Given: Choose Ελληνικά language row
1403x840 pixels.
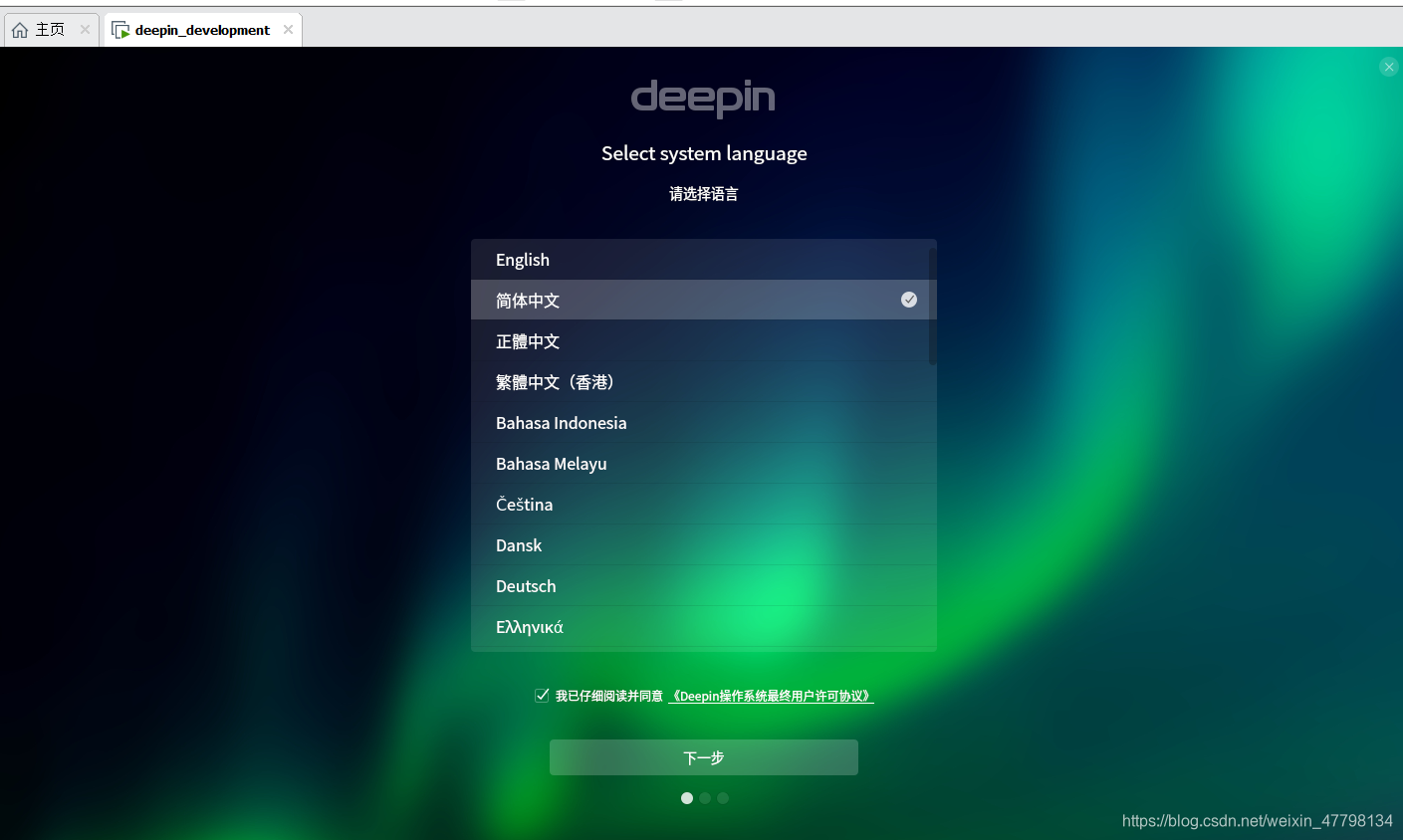Looking at the screenshot, I should 703,627.
